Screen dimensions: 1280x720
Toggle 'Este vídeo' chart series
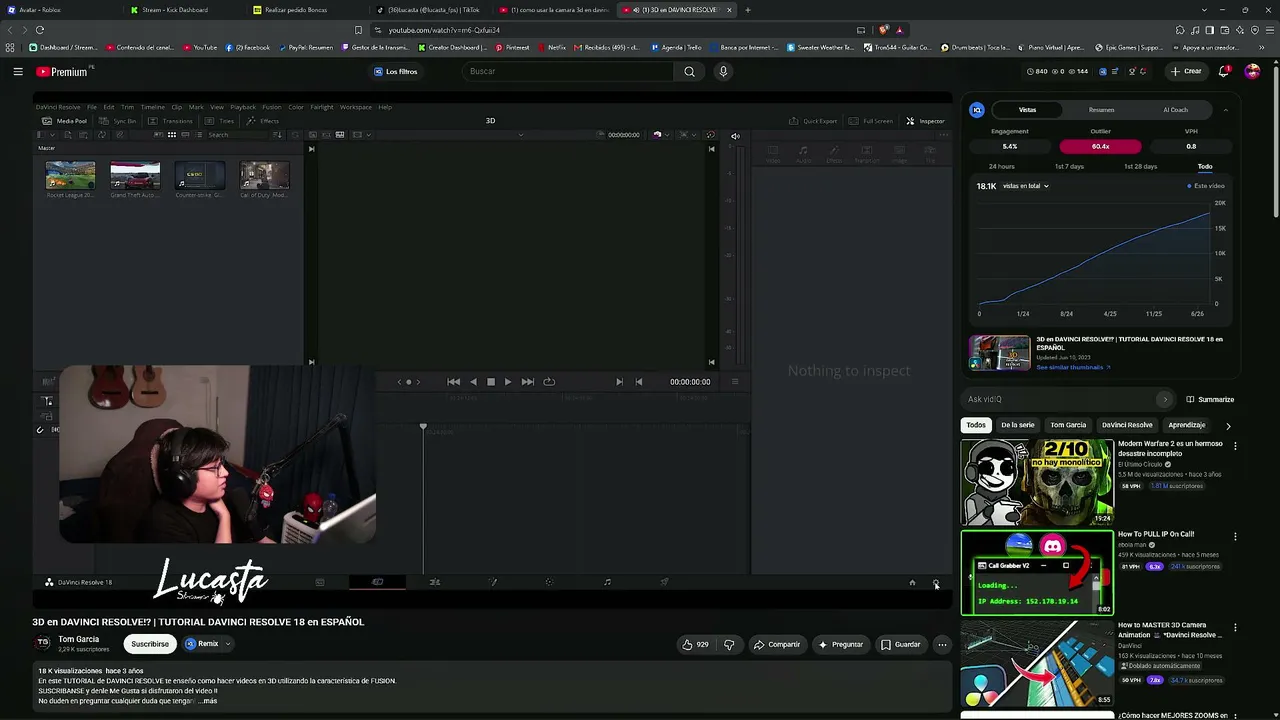[x=1206, y=186]
